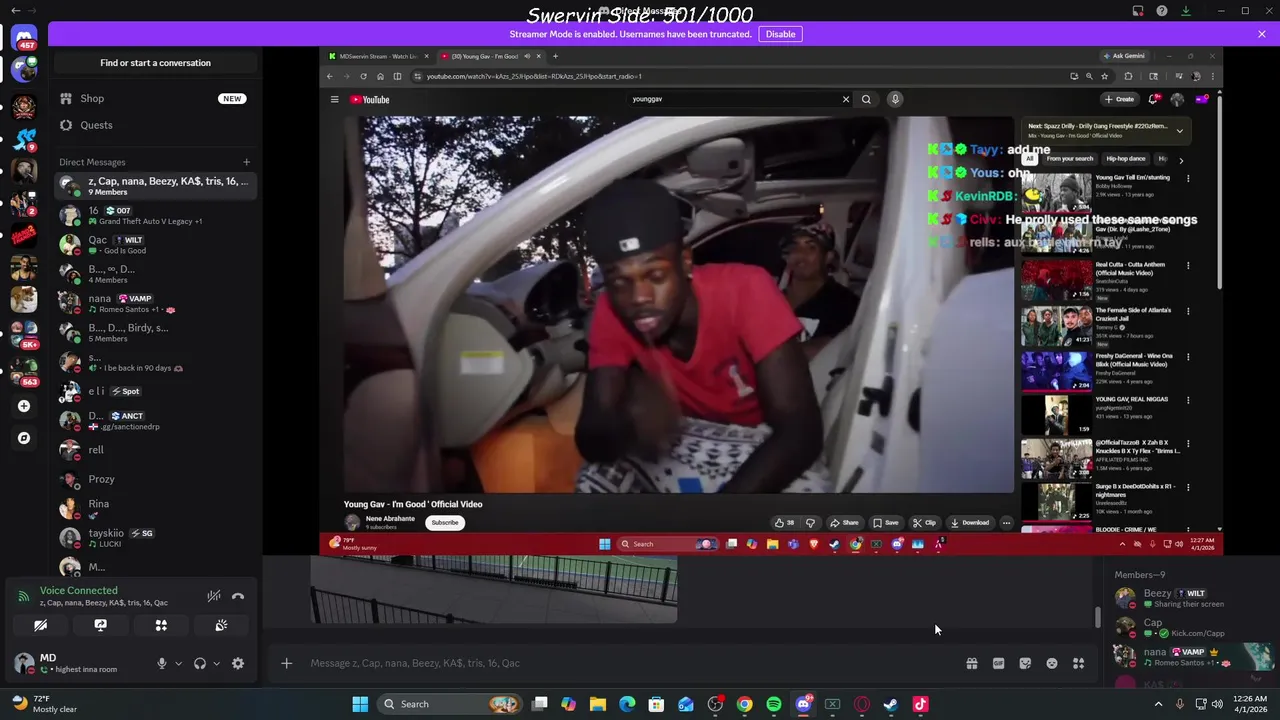Open the Shop tab
1280x720 pixels.
click(155, 98)
